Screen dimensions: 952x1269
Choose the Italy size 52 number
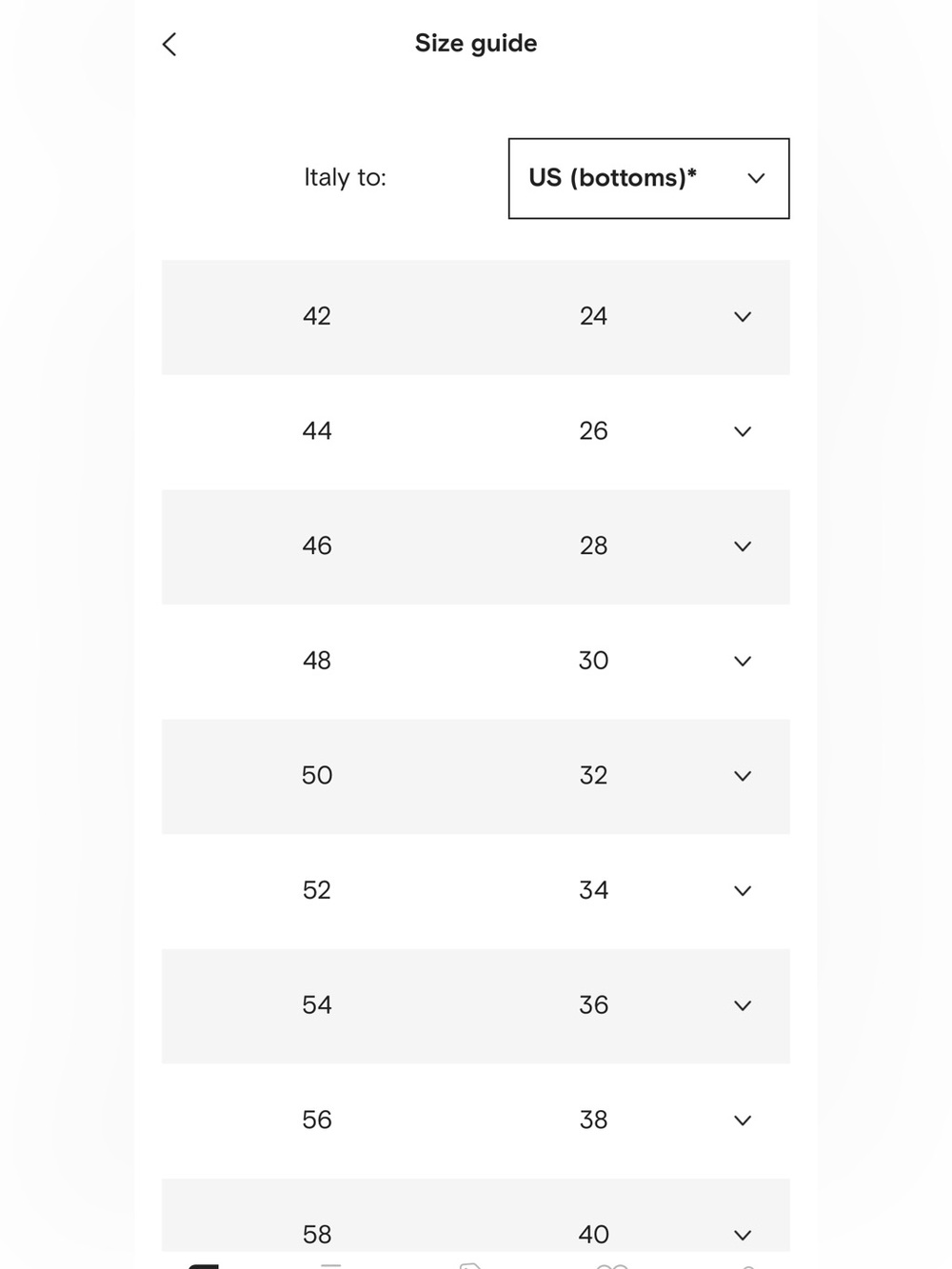317,890
